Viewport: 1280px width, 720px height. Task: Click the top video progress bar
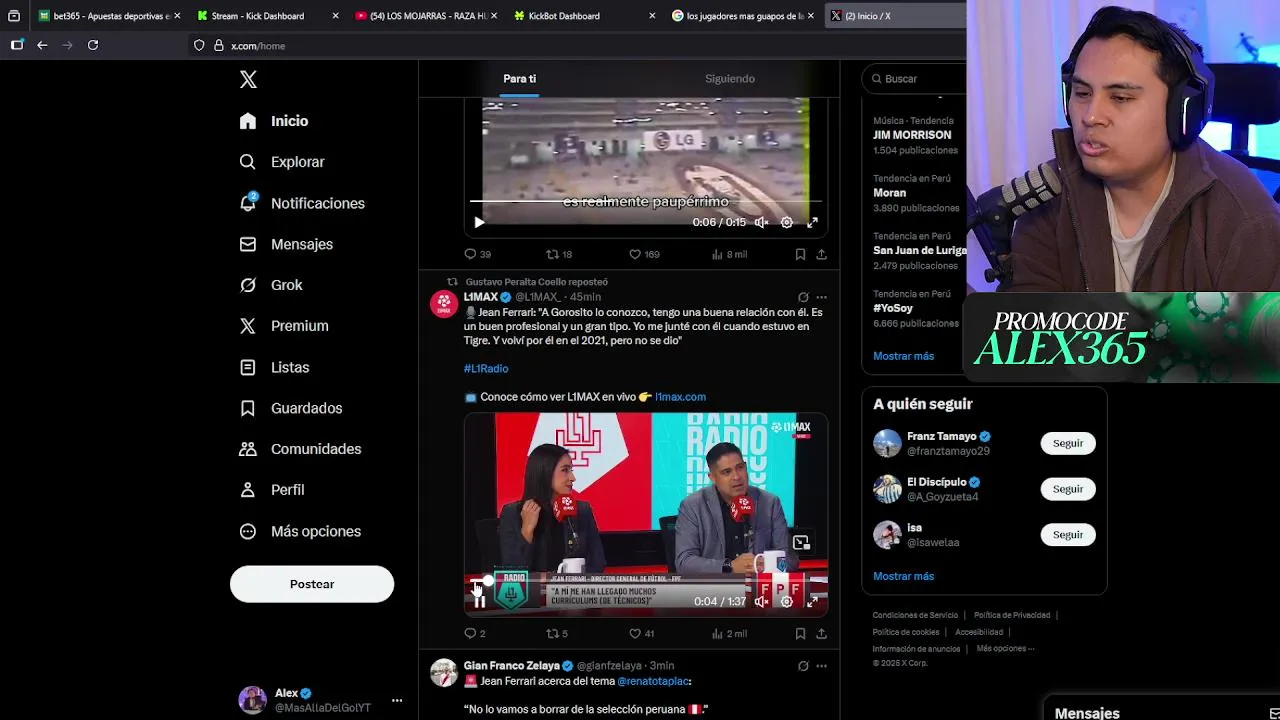pyautogui.click(x=646, y=201)
